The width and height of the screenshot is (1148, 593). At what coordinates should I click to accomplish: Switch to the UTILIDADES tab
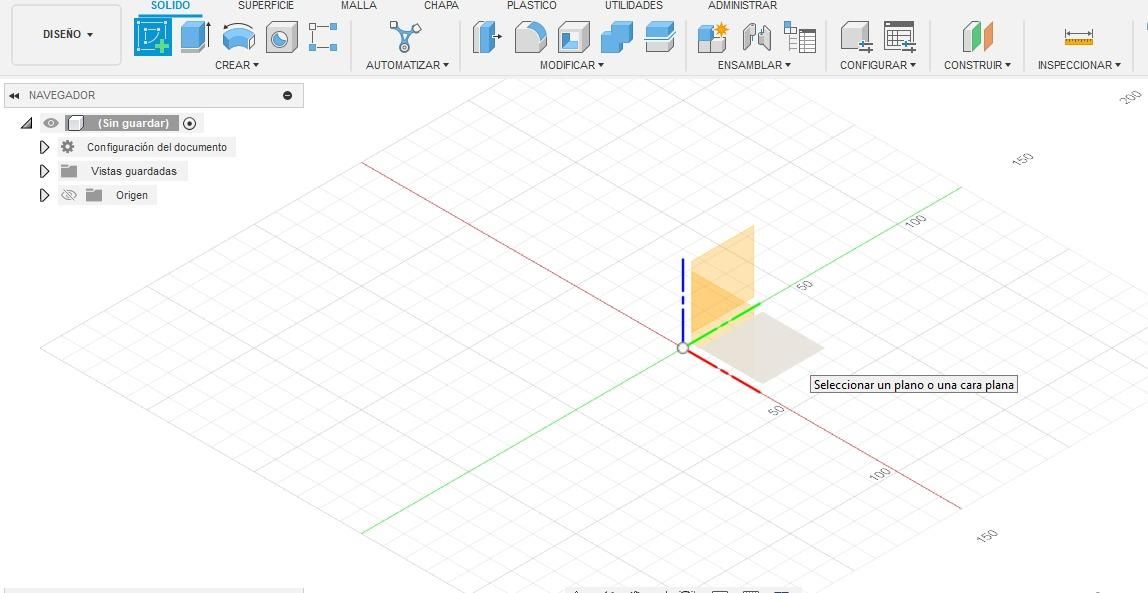pos(633,6)
